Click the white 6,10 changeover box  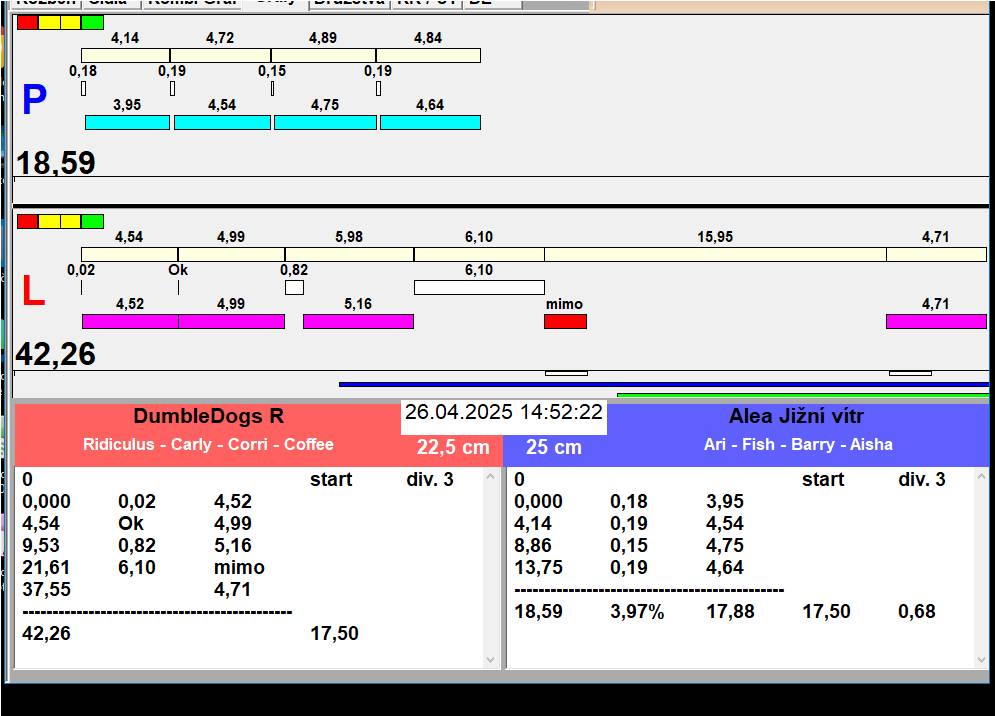[x=479, y=287]
